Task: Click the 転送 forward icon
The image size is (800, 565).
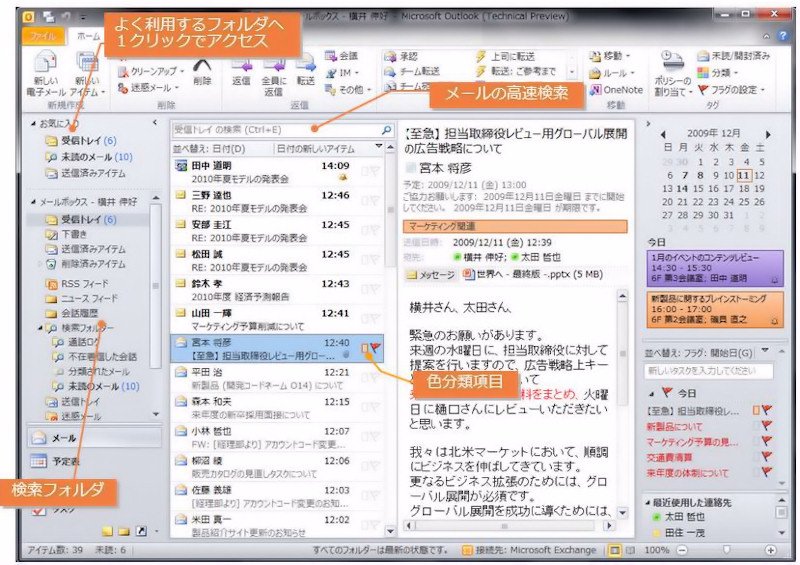Action: (305, 65)
